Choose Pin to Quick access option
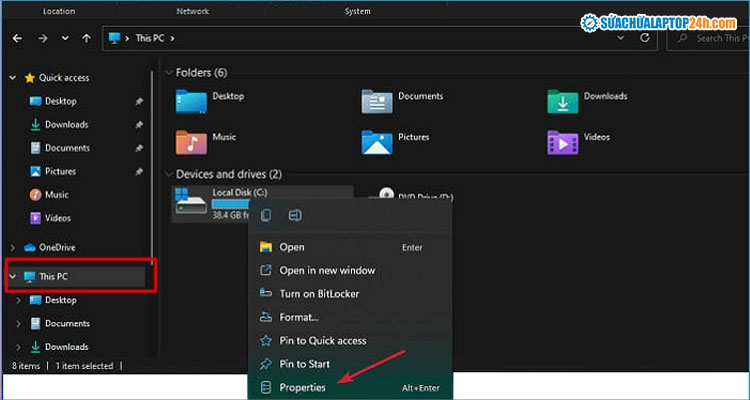This screenshot has height=400, width=750. tap(322, 340)
